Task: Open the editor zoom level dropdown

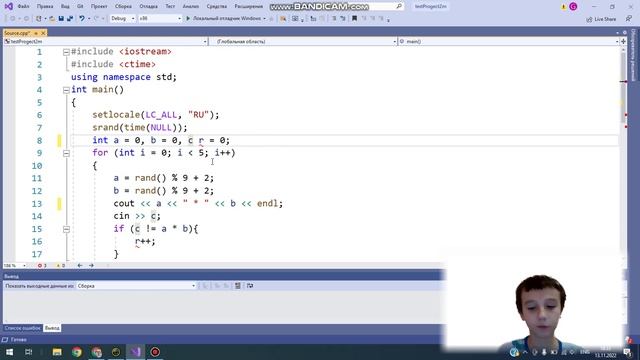Action: [15, 266]
